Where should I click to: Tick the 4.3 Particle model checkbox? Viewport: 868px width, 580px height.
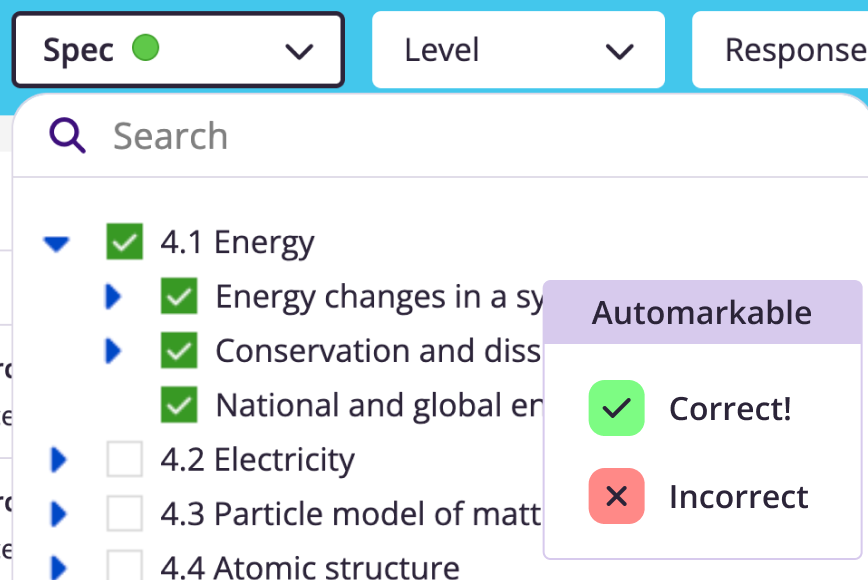tap(125, 513)
